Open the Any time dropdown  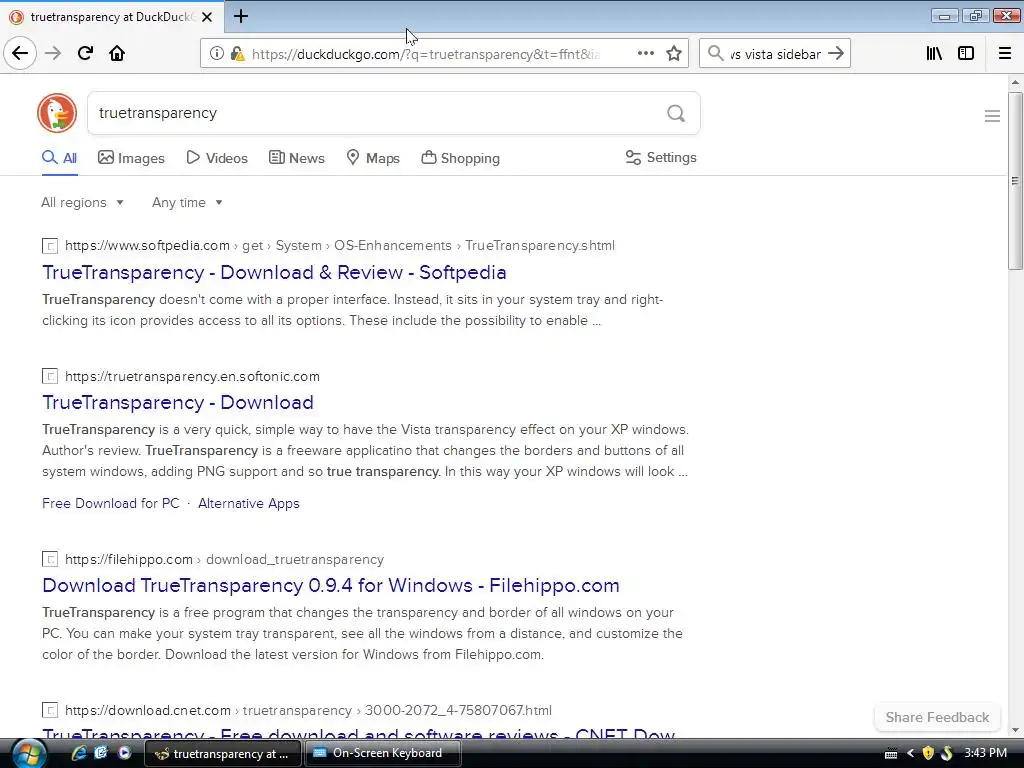click(x=187, y=202)
